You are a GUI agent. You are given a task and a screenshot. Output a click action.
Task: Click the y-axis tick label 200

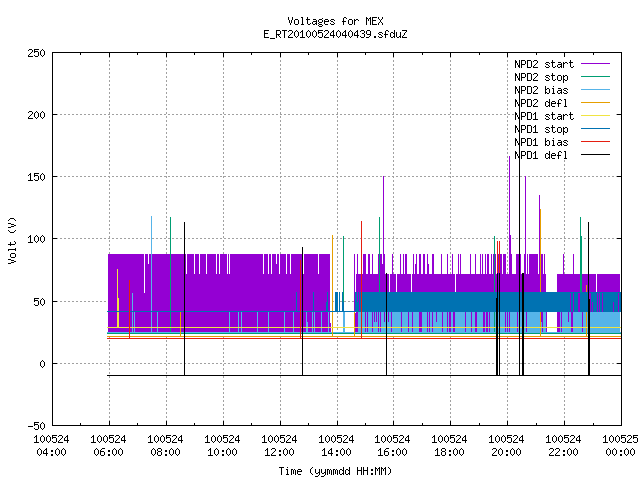(x=36, y=115)
